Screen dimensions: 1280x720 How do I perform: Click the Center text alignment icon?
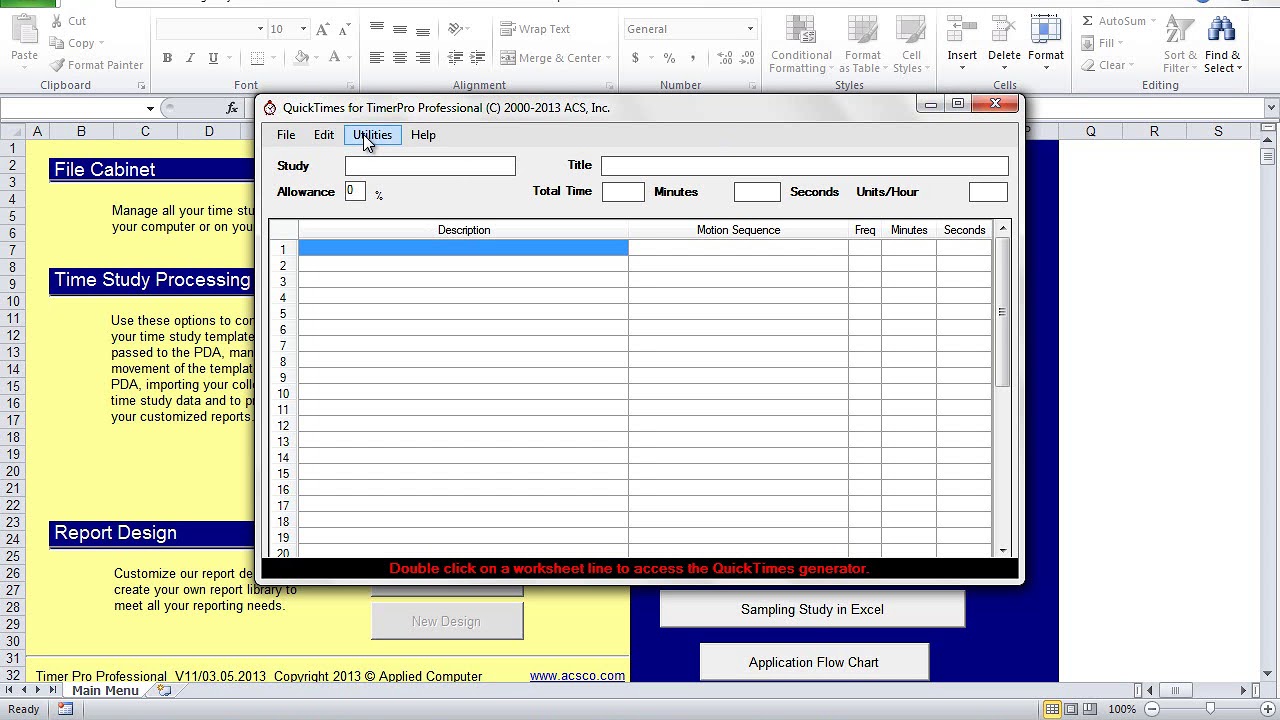click(400, 58)
